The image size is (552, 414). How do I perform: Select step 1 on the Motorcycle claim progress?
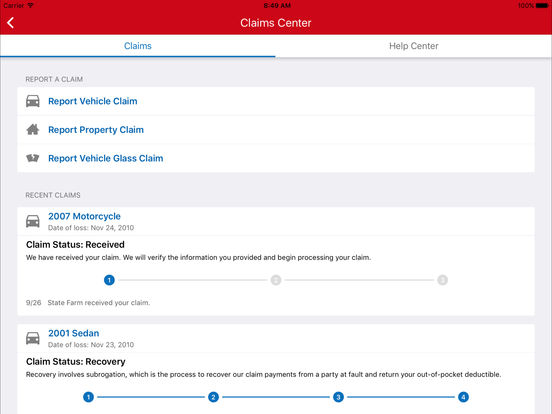[109, 280]
